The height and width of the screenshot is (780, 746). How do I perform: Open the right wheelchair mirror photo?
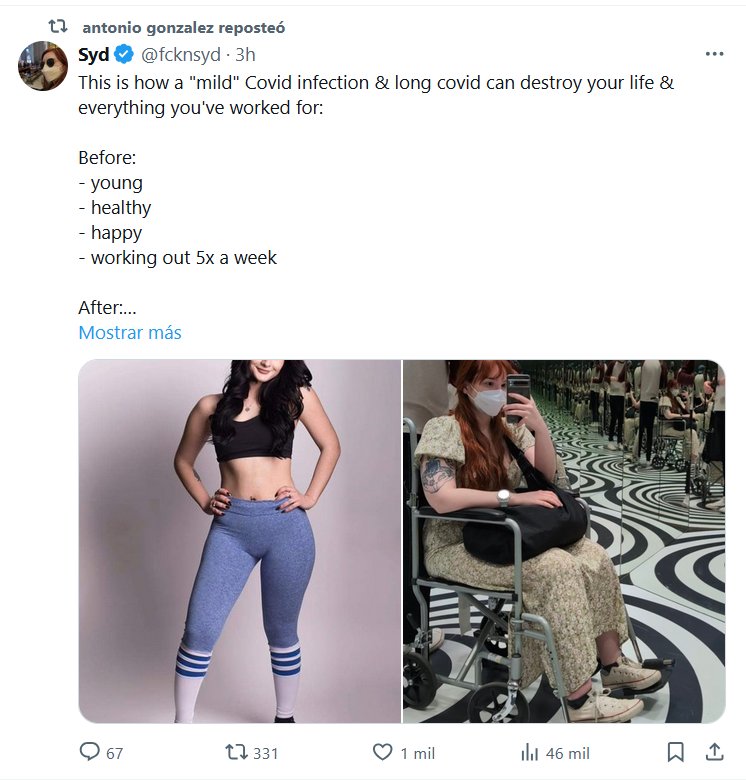pyautogui.click(x=564, y=541)
